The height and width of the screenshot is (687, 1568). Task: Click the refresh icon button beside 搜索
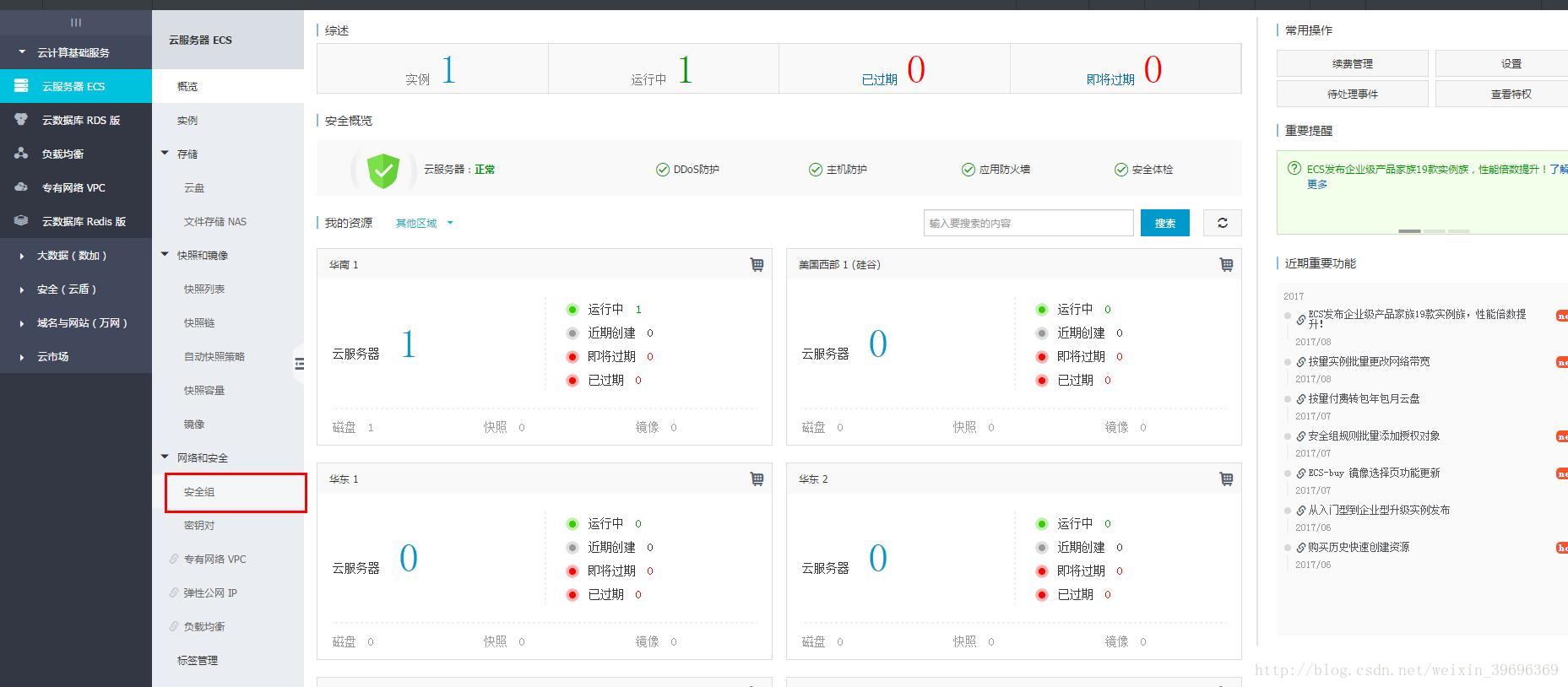(1222, 223)
